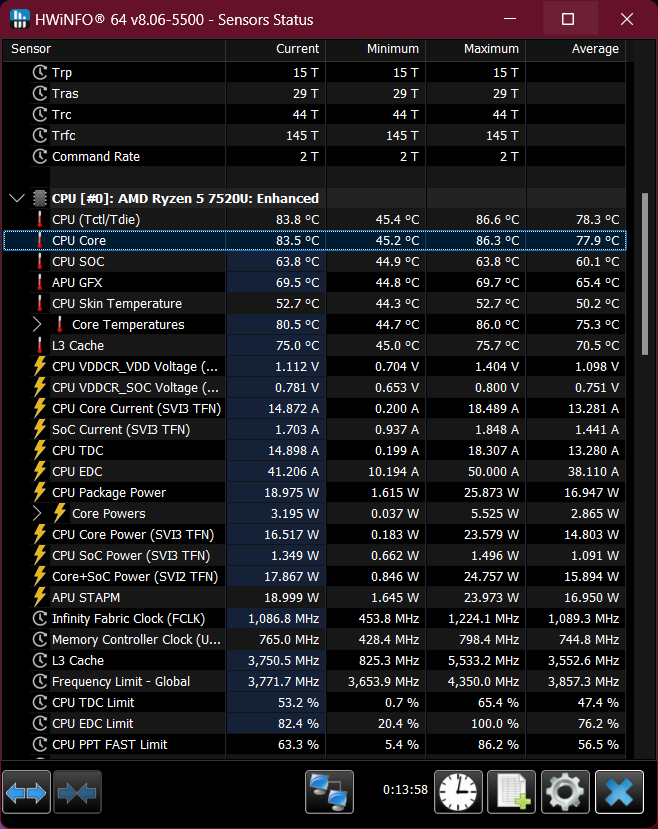The image size is (658, 829).
Task: Select Core+SoC Power (SVI2 TFN) row
Action: coord(315,576)
